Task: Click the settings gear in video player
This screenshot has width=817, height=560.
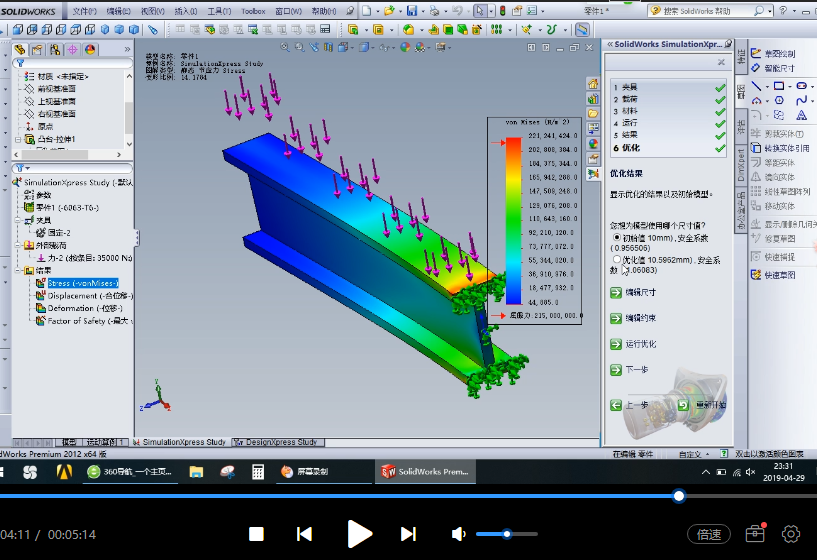Action: [791, 534]
